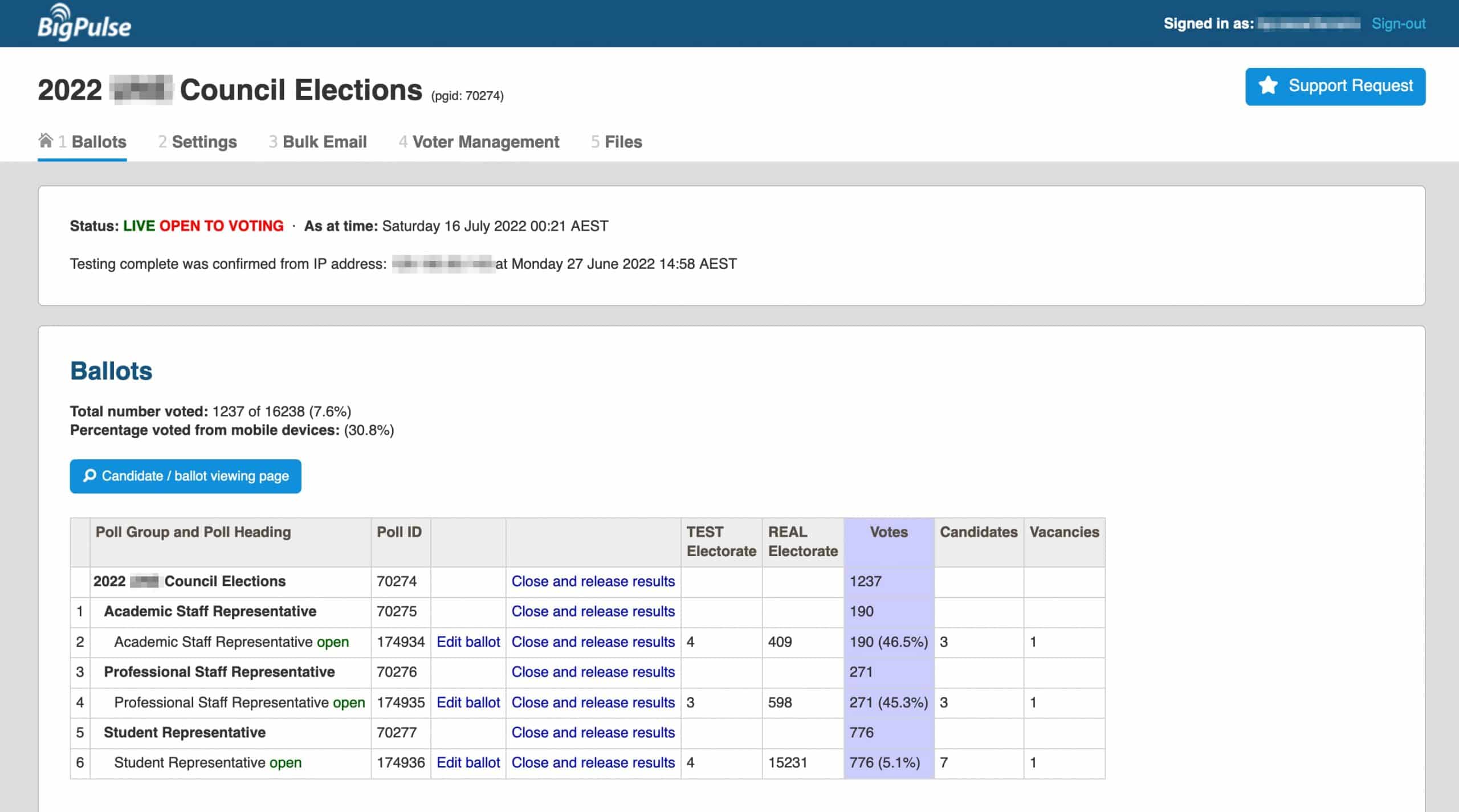
Task: Close and release results for poll 174934
Action: click(x=593, y=642)
